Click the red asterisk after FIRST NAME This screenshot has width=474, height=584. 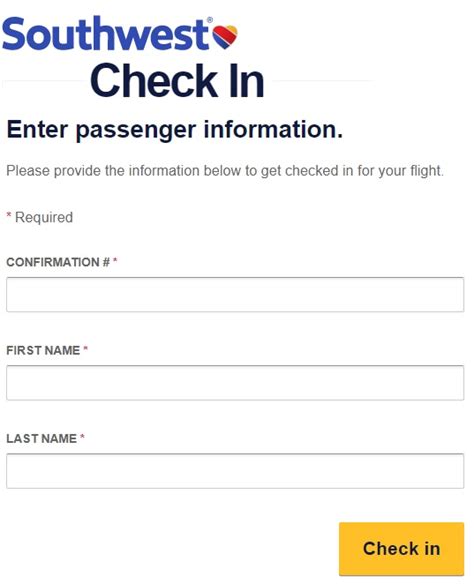click(x=85, y=348)
